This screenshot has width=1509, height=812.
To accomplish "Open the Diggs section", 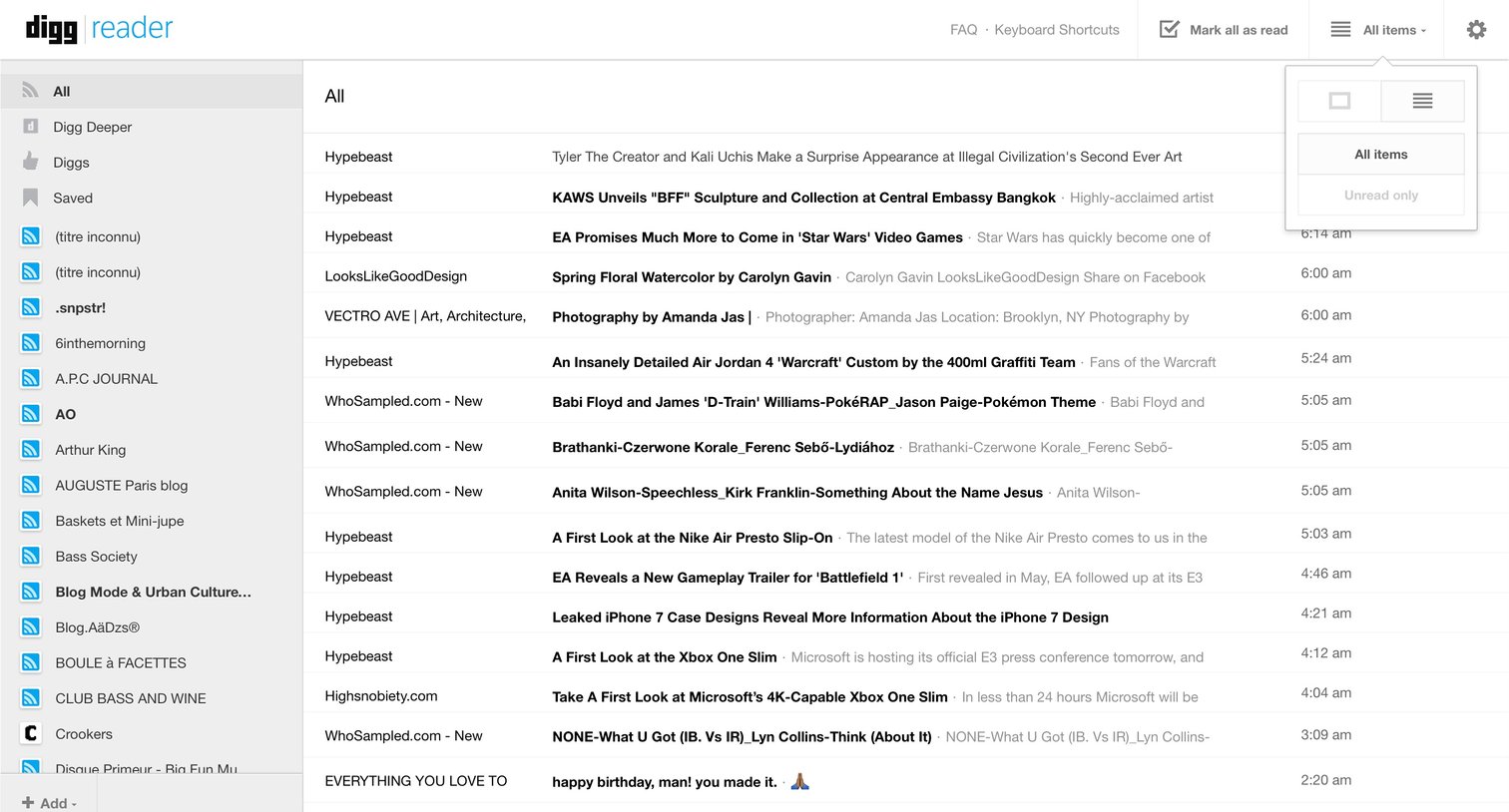I will [x=71, y=163].
